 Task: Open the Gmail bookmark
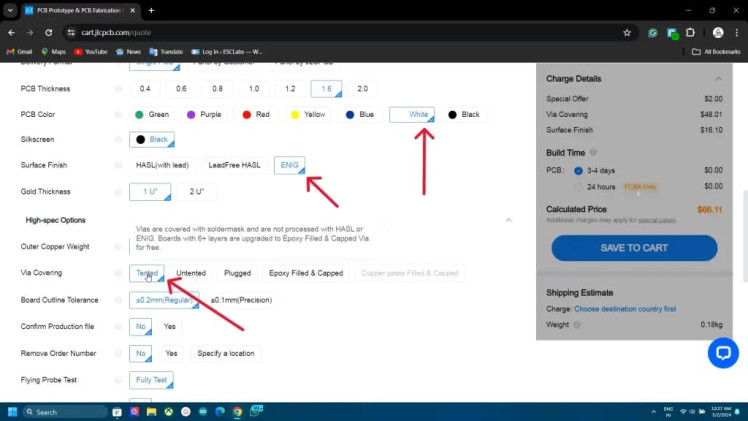pos(19,51)
